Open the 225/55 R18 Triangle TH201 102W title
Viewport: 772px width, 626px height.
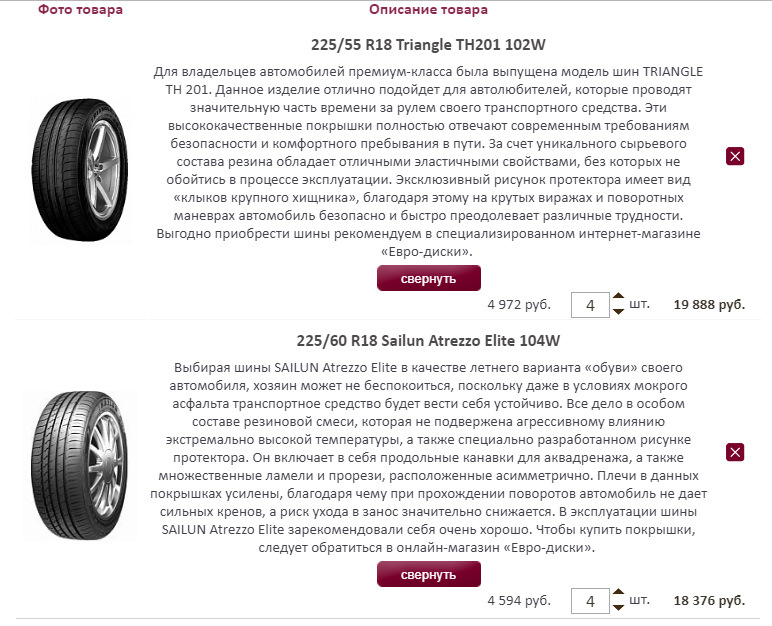pos(428,45)
